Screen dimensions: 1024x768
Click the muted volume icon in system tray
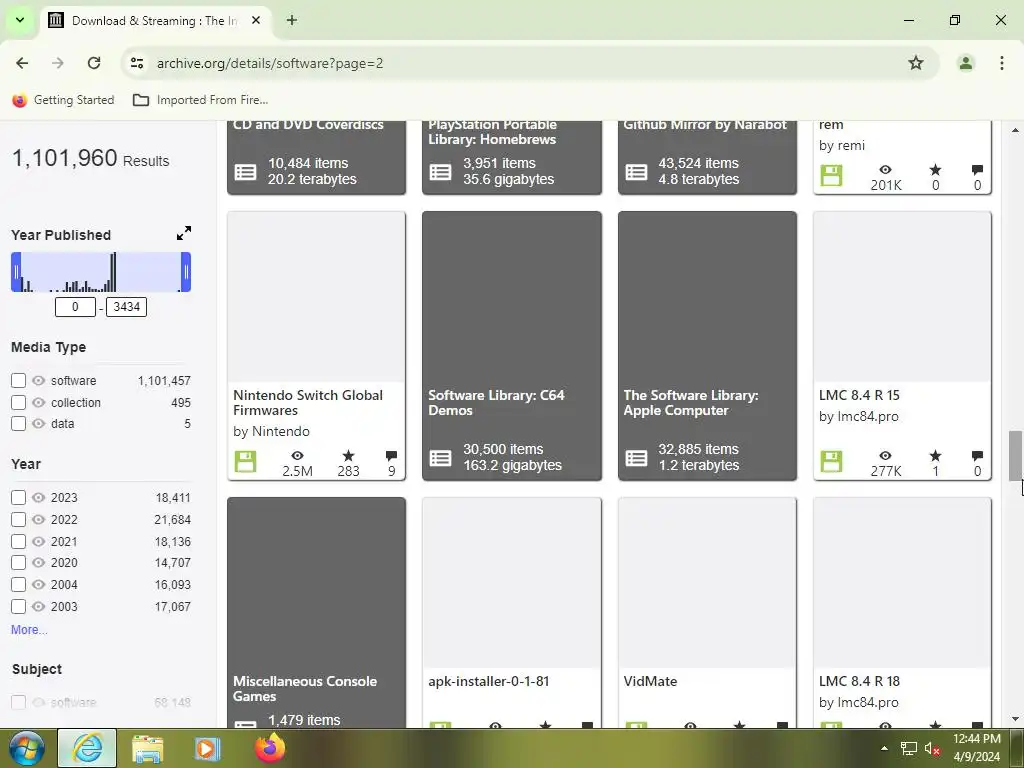pos(932,749)
